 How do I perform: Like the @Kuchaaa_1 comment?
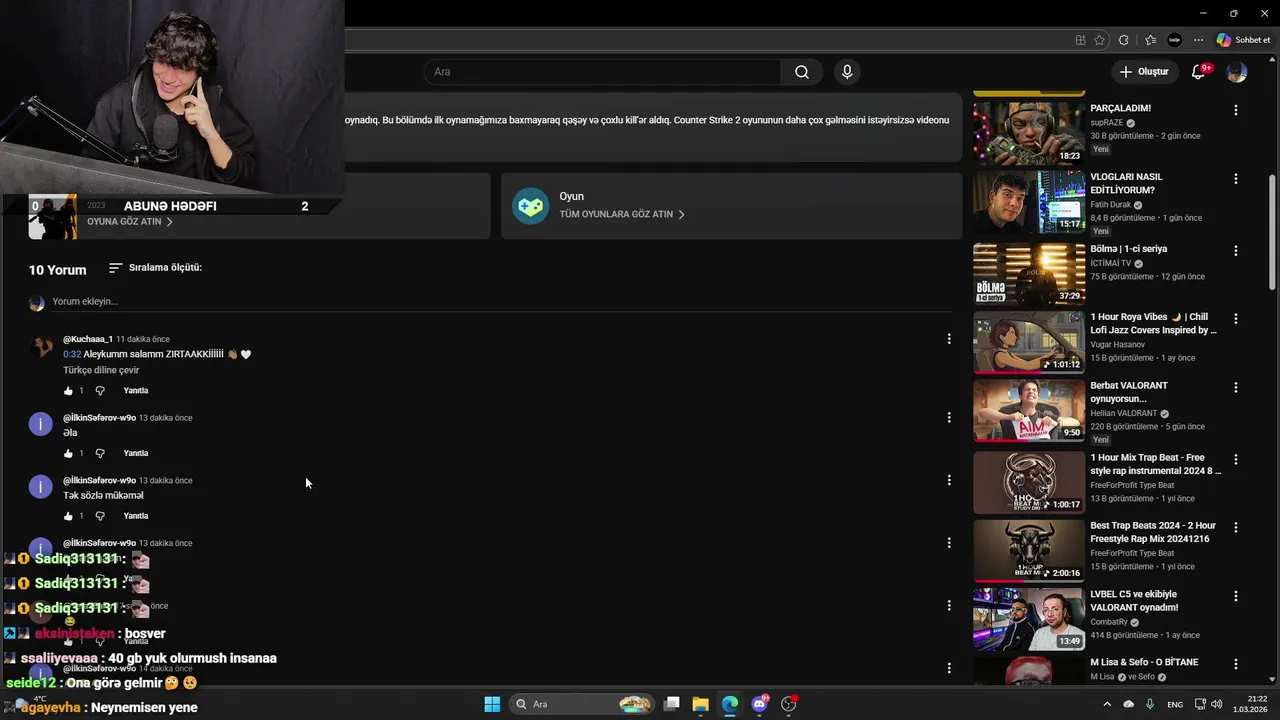click(68, 391)
